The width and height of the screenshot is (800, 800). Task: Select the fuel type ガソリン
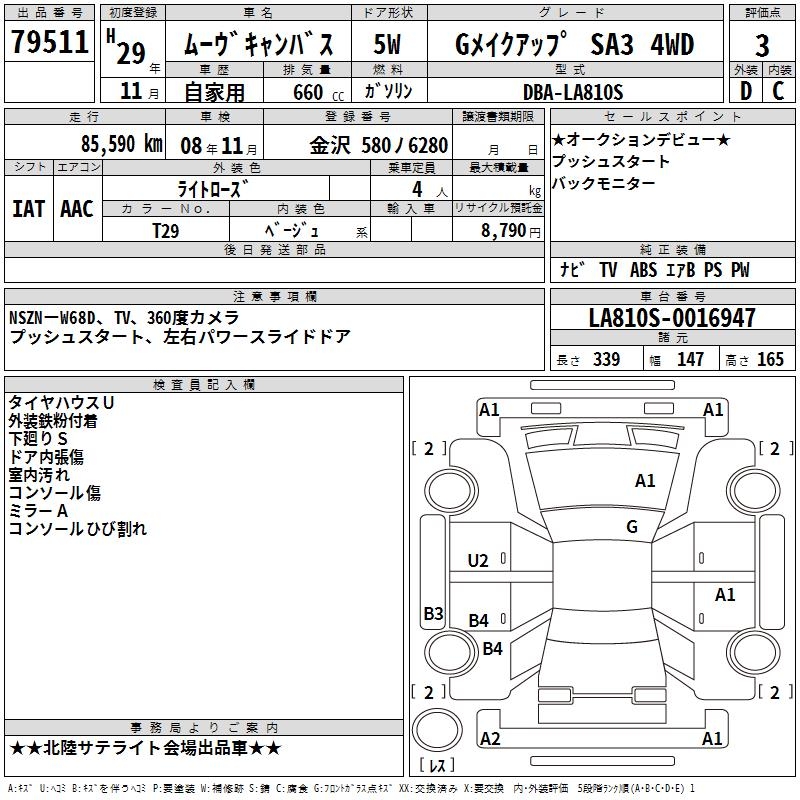(x=388, y=91)
